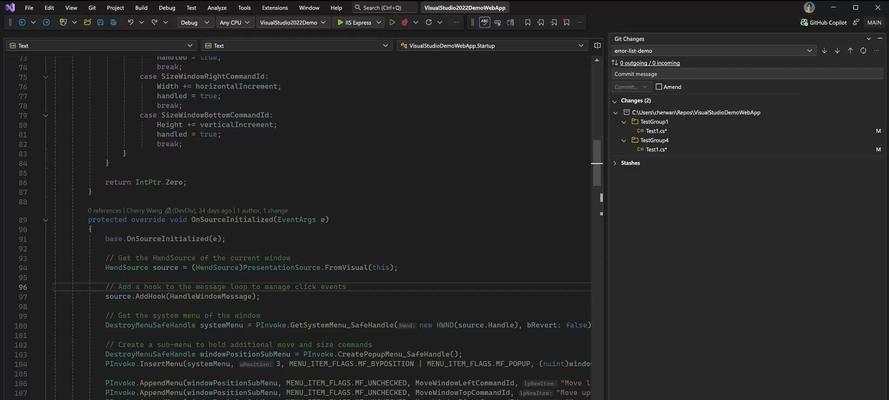Viewport: 889px width, 400px height.
Task: Open the Git Changes ellipsis menu
Action: click(877, 50)
